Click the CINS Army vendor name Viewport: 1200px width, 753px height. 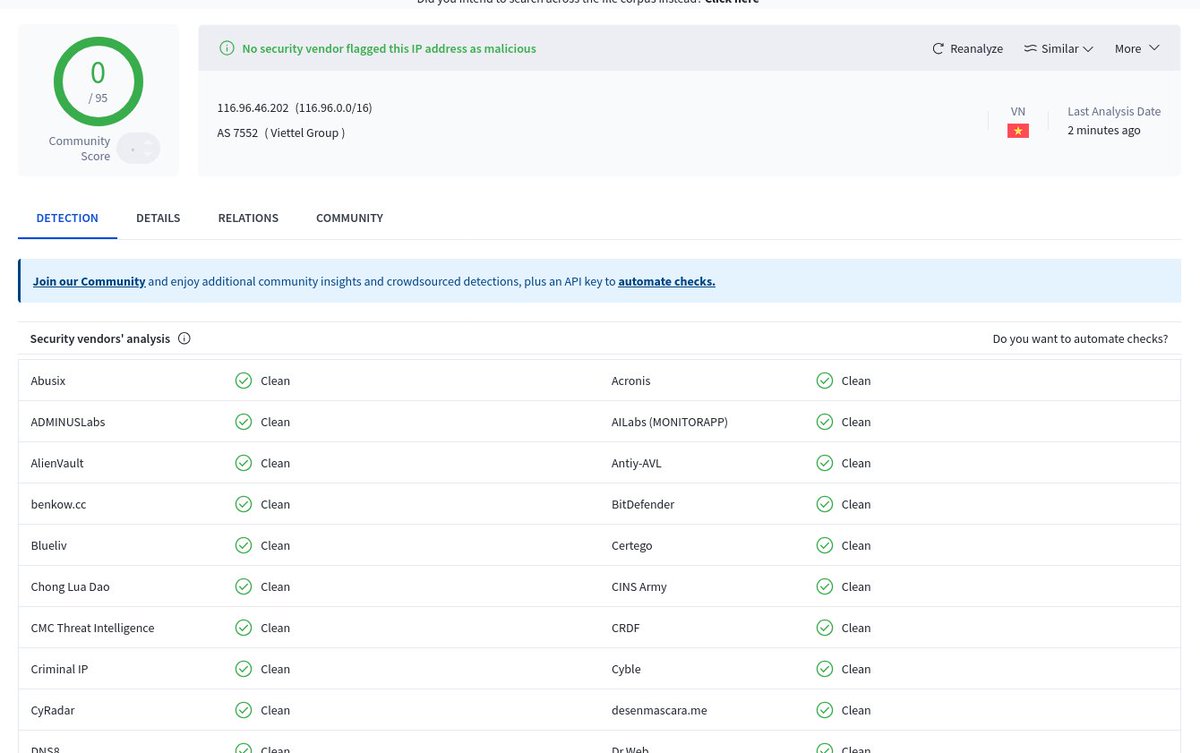pos(639,587)
